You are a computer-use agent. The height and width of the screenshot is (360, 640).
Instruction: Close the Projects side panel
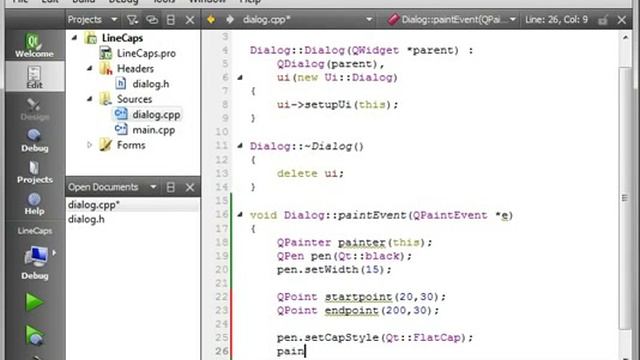tap(190, 20)
